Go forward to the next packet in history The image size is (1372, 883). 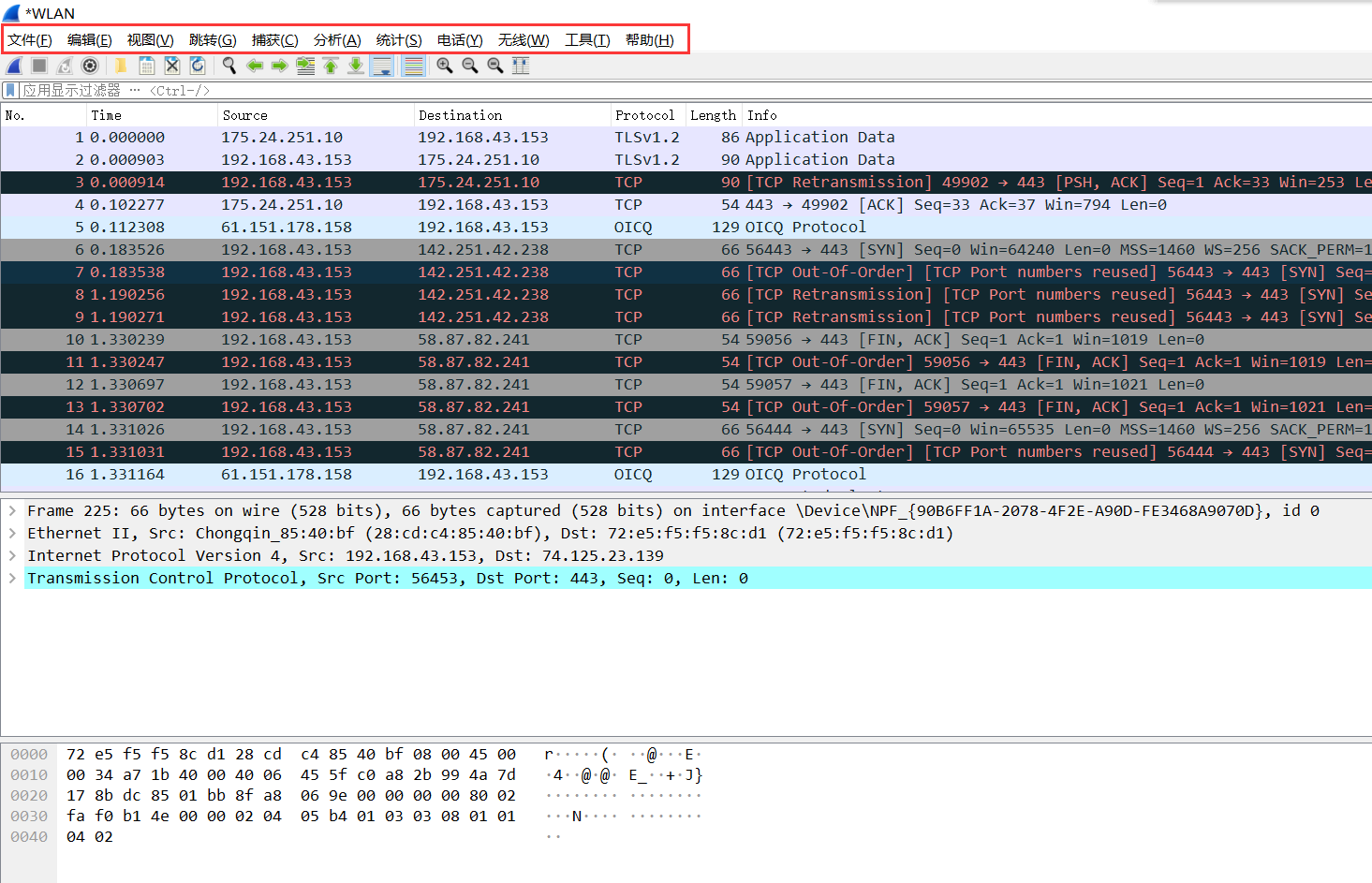coord(280,66)
